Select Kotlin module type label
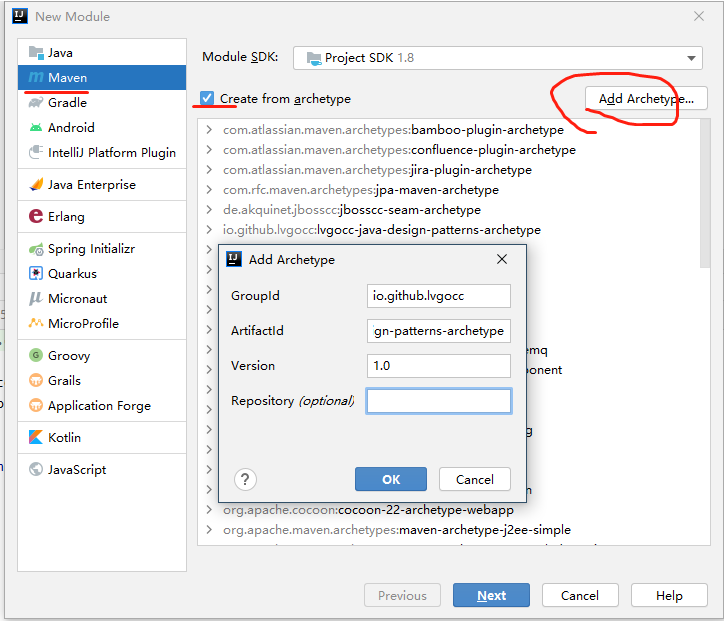The width and height of the screenshot is (724, 621). click(x=65, y=437)
